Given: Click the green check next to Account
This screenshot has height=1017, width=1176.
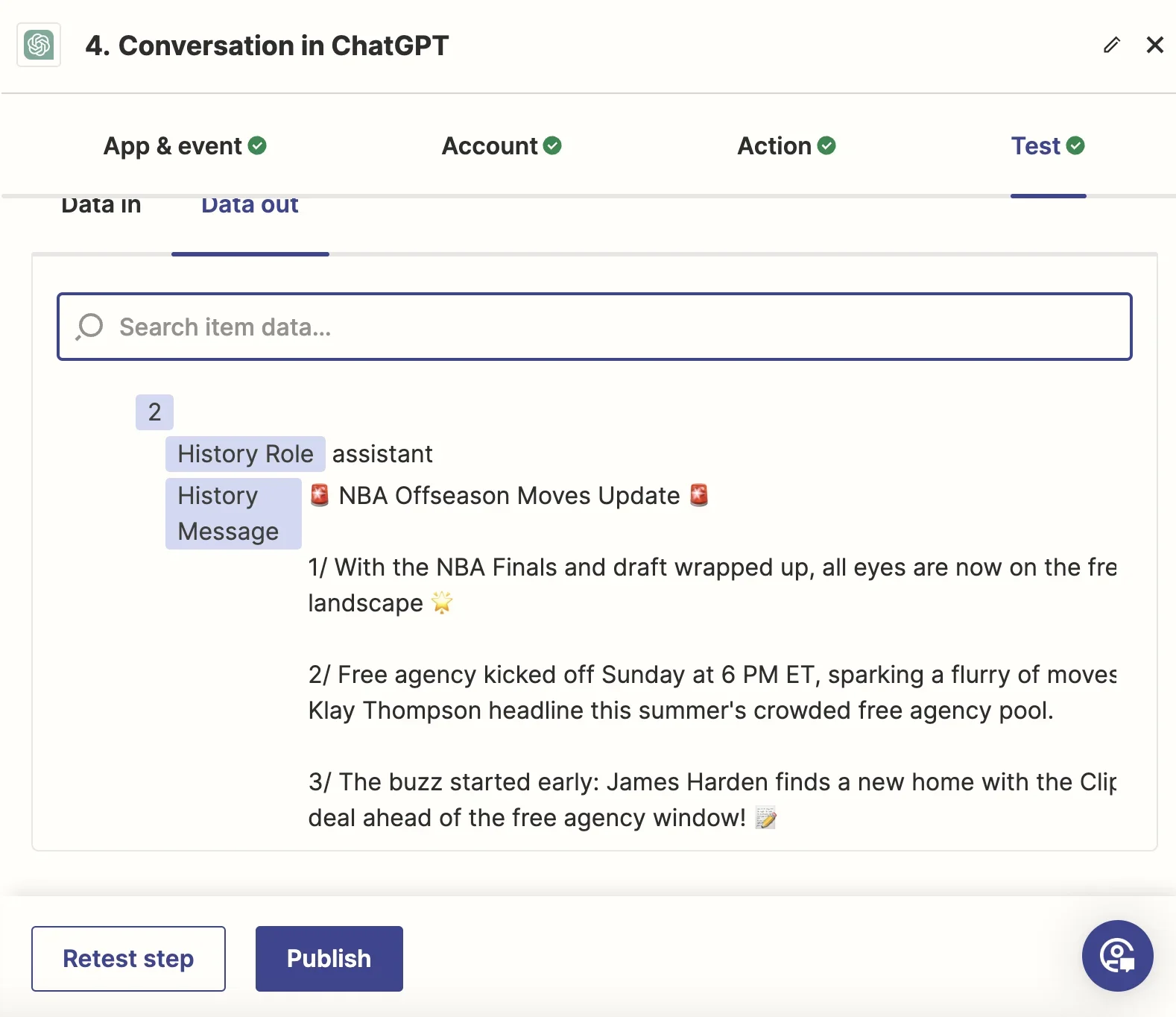Looking at the screenshot, I should point(552,145).
